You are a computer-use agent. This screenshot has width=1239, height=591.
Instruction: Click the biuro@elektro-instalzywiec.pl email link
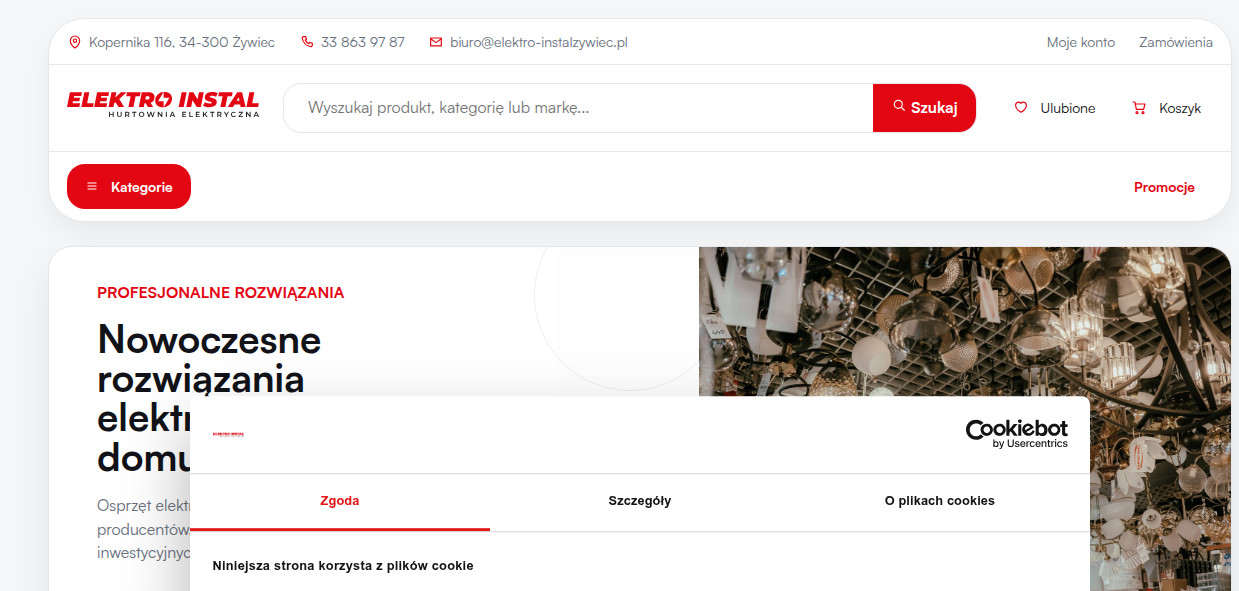tap(538, 42)
